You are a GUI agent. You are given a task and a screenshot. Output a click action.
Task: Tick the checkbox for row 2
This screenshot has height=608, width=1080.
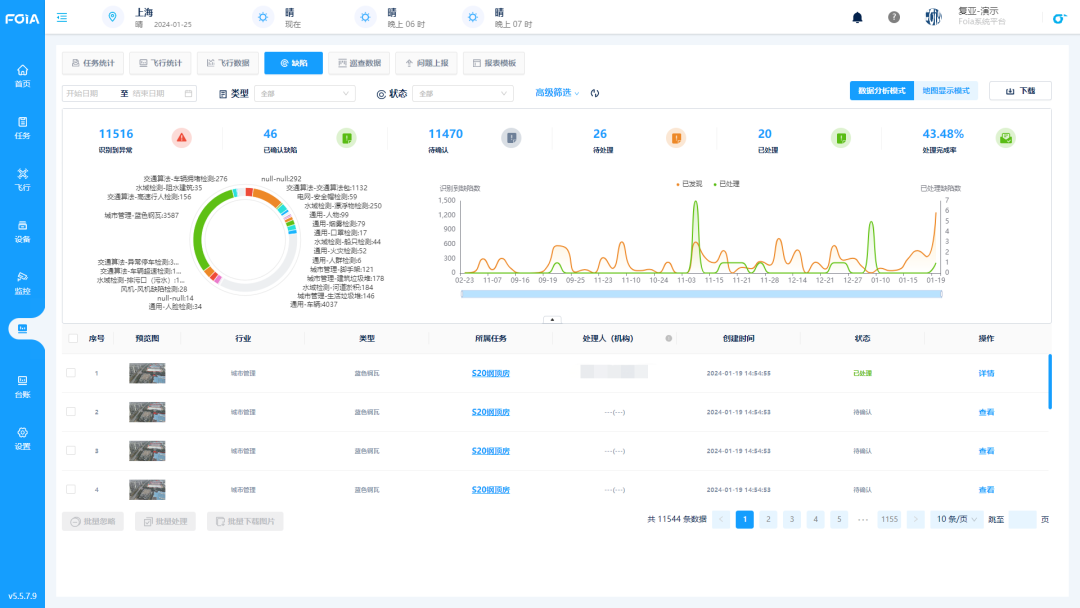pos(71,412)
